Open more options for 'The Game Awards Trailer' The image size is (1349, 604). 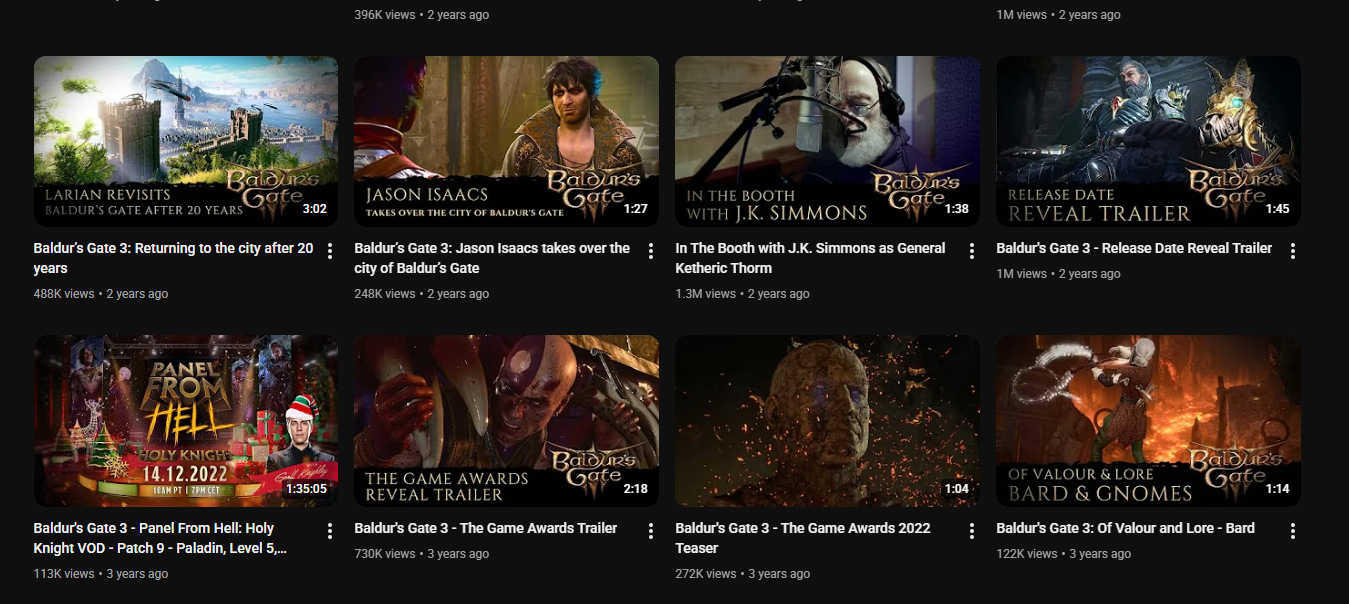click(x=651, y=531)
